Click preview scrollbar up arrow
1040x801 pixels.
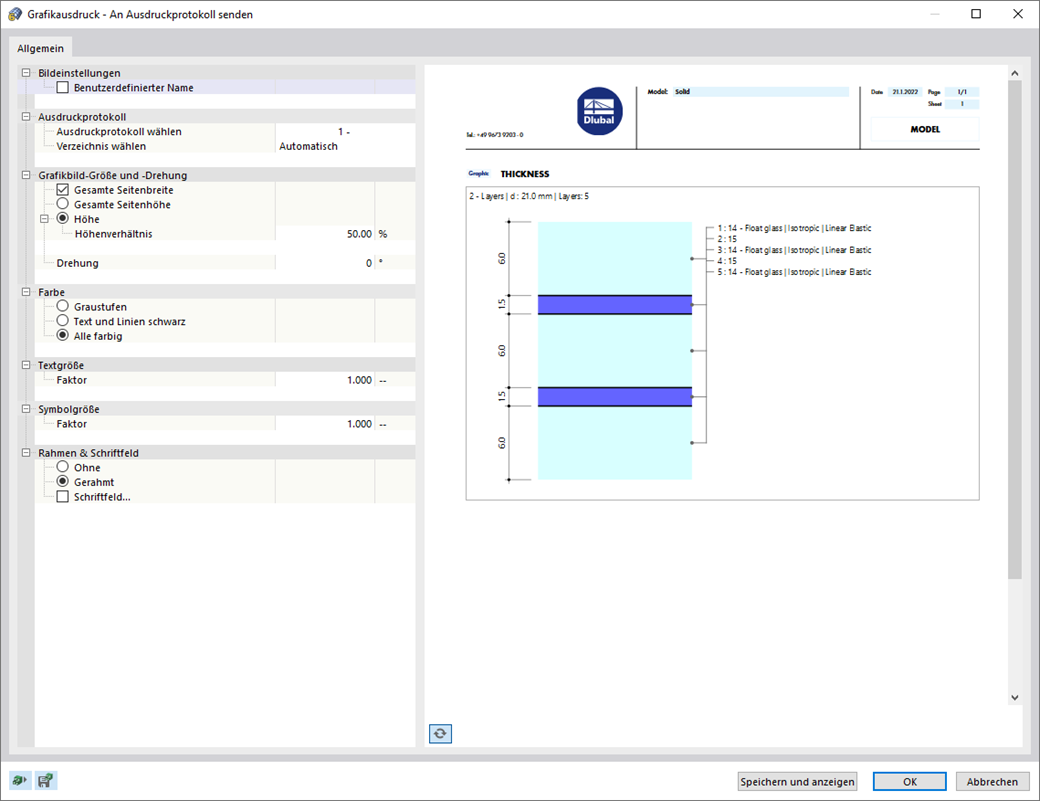coord(1015,73)
